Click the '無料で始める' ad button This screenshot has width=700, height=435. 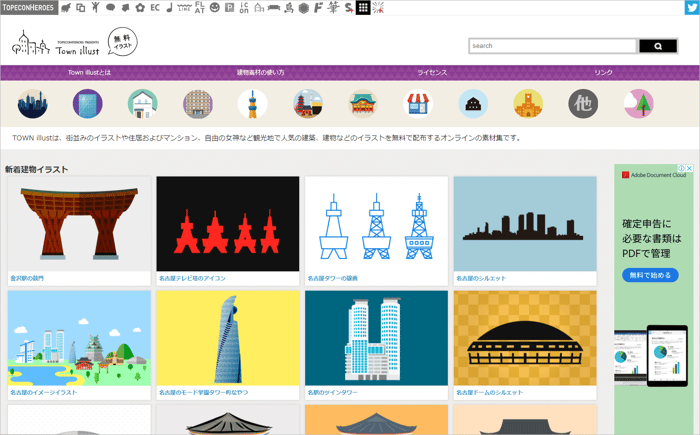click(650, 275)
